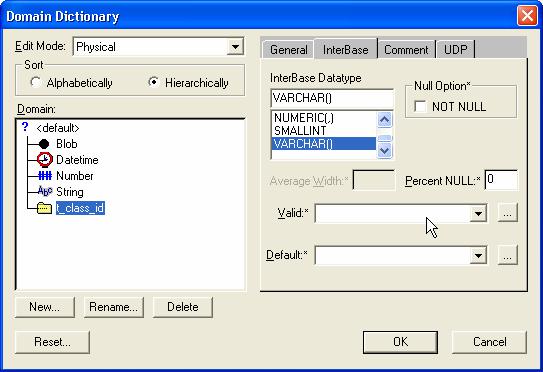Switch to the Comment tab

[x=406, y=50]
